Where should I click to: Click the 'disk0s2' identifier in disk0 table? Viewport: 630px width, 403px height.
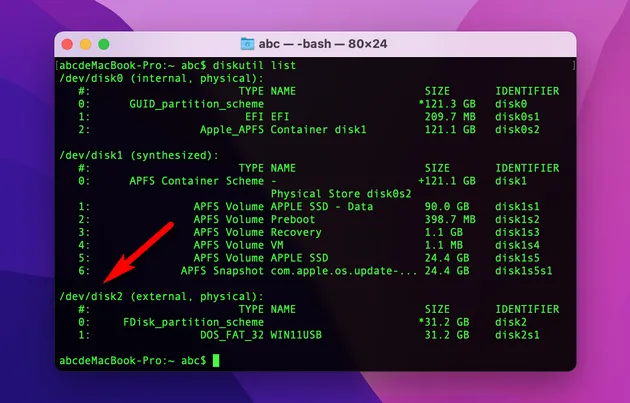click(517, 130)
